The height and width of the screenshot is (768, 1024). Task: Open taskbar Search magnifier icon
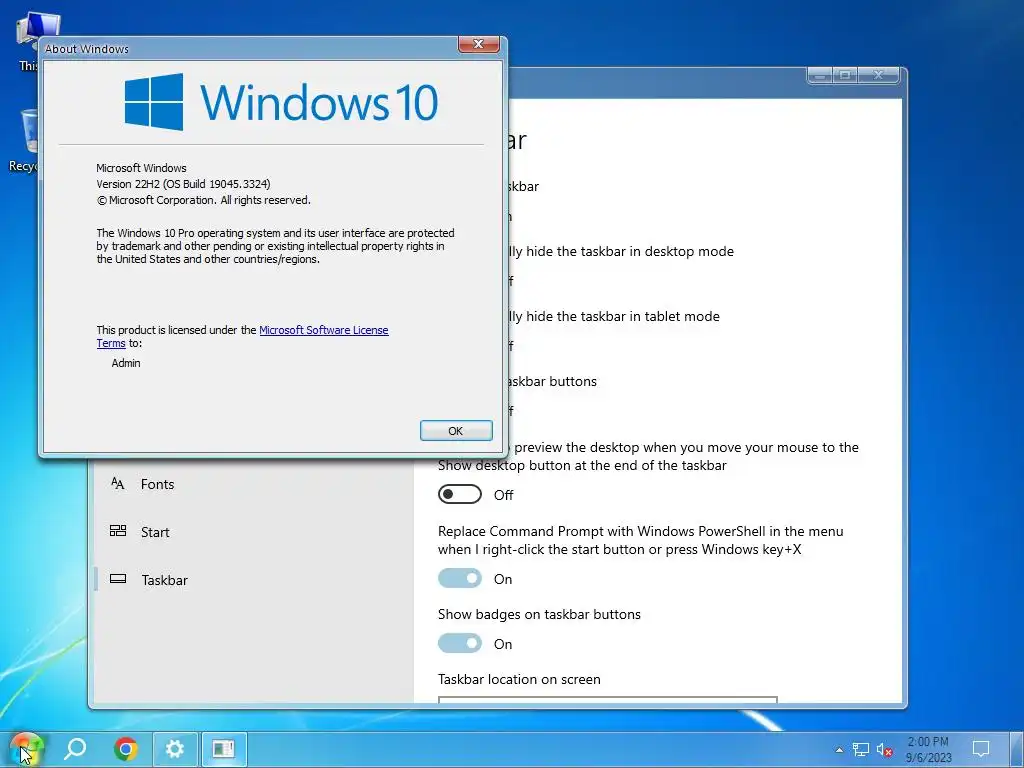click(x=75, y=748)
